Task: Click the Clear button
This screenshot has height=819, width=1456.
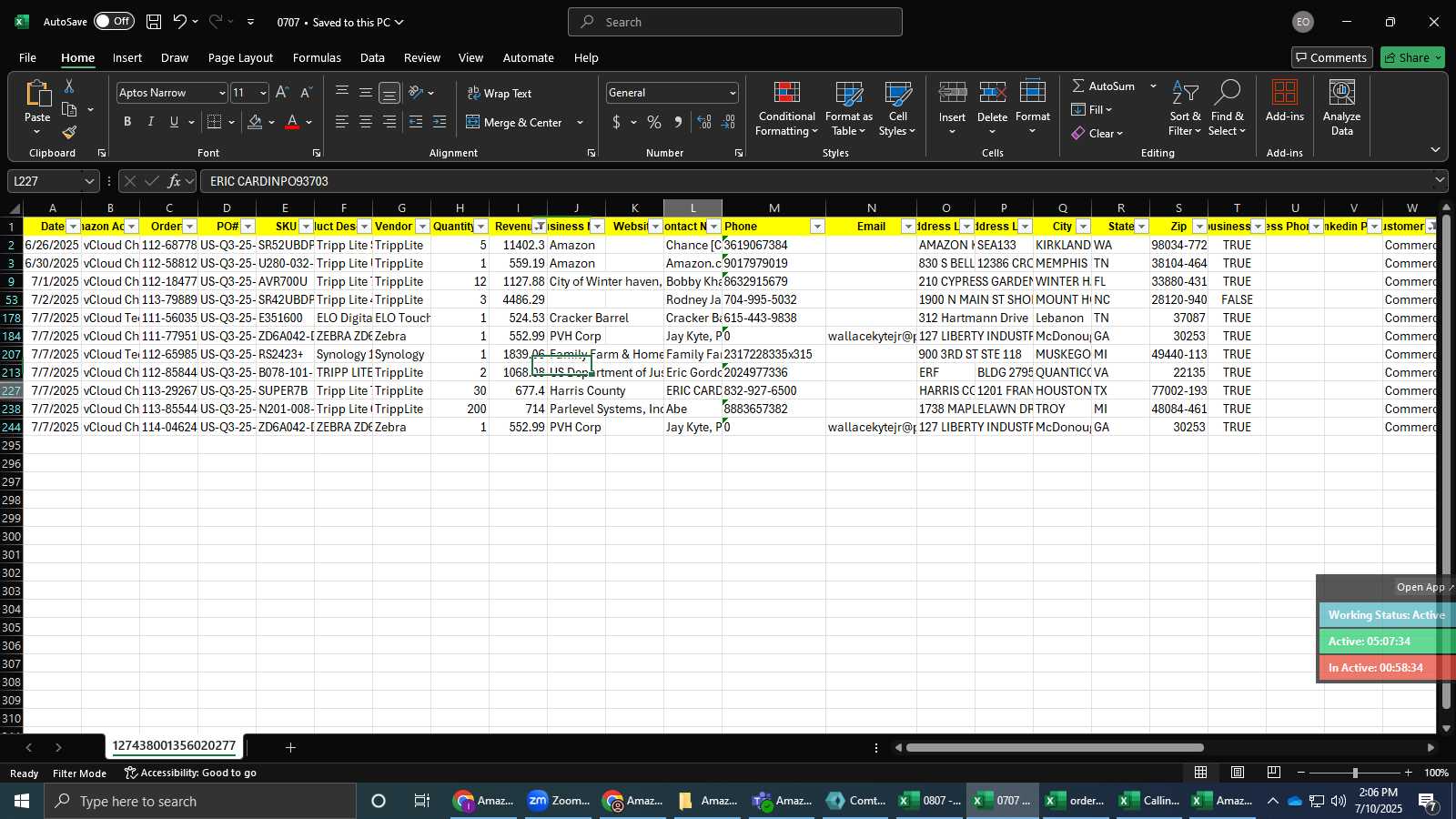Action: click(x=1097, y=133)
